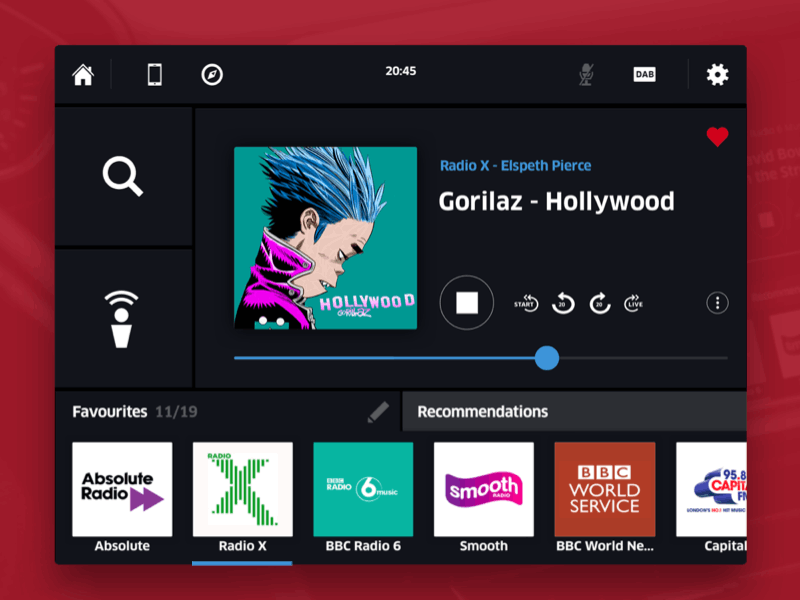Image resolution: width=800 pixels, height=600 pixels.
Task: Rewind playback 20 seconds
Action: pos(563,302)
